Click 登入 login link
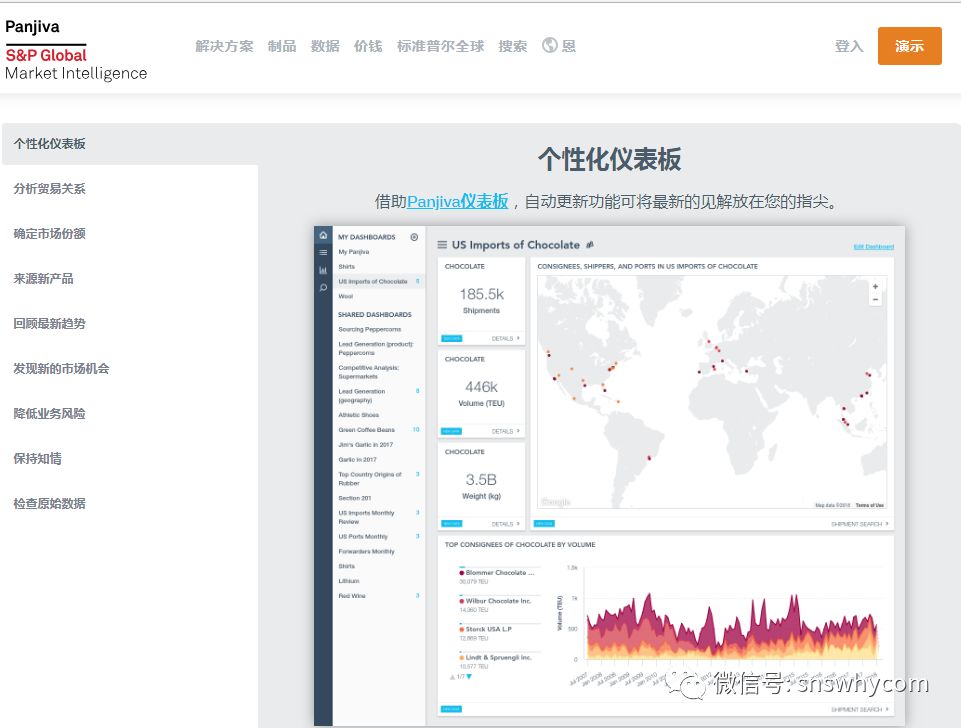The width and height of the screenshot is (961, 728). click(x=848, y=46)
